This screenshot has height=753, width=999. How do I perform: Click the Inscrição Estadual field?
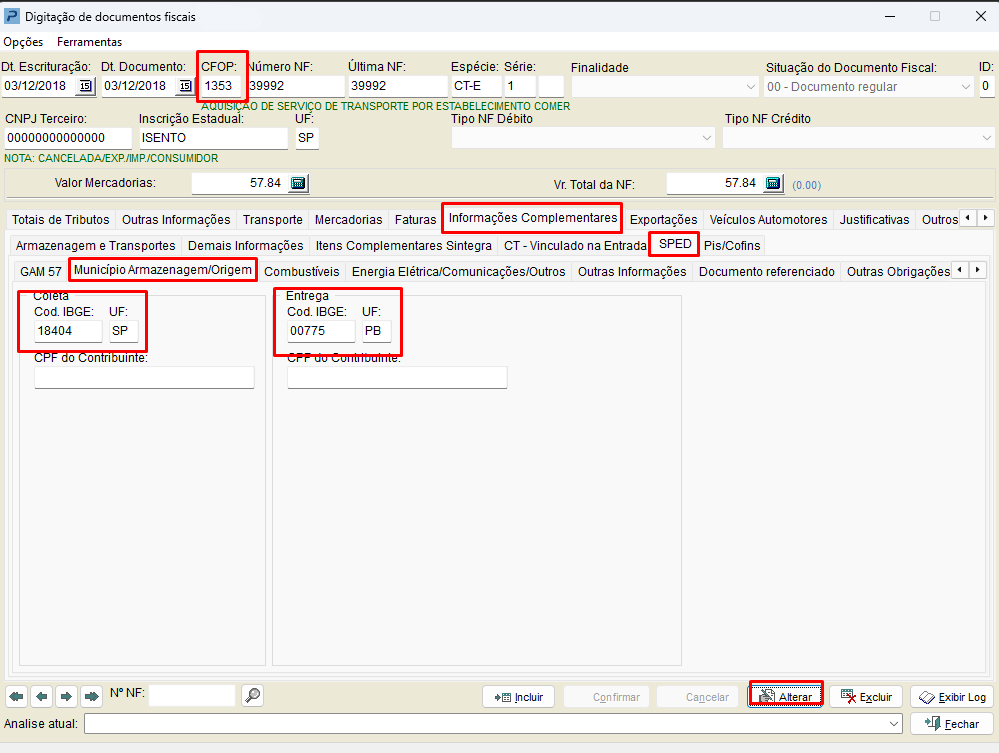[213, 138]
